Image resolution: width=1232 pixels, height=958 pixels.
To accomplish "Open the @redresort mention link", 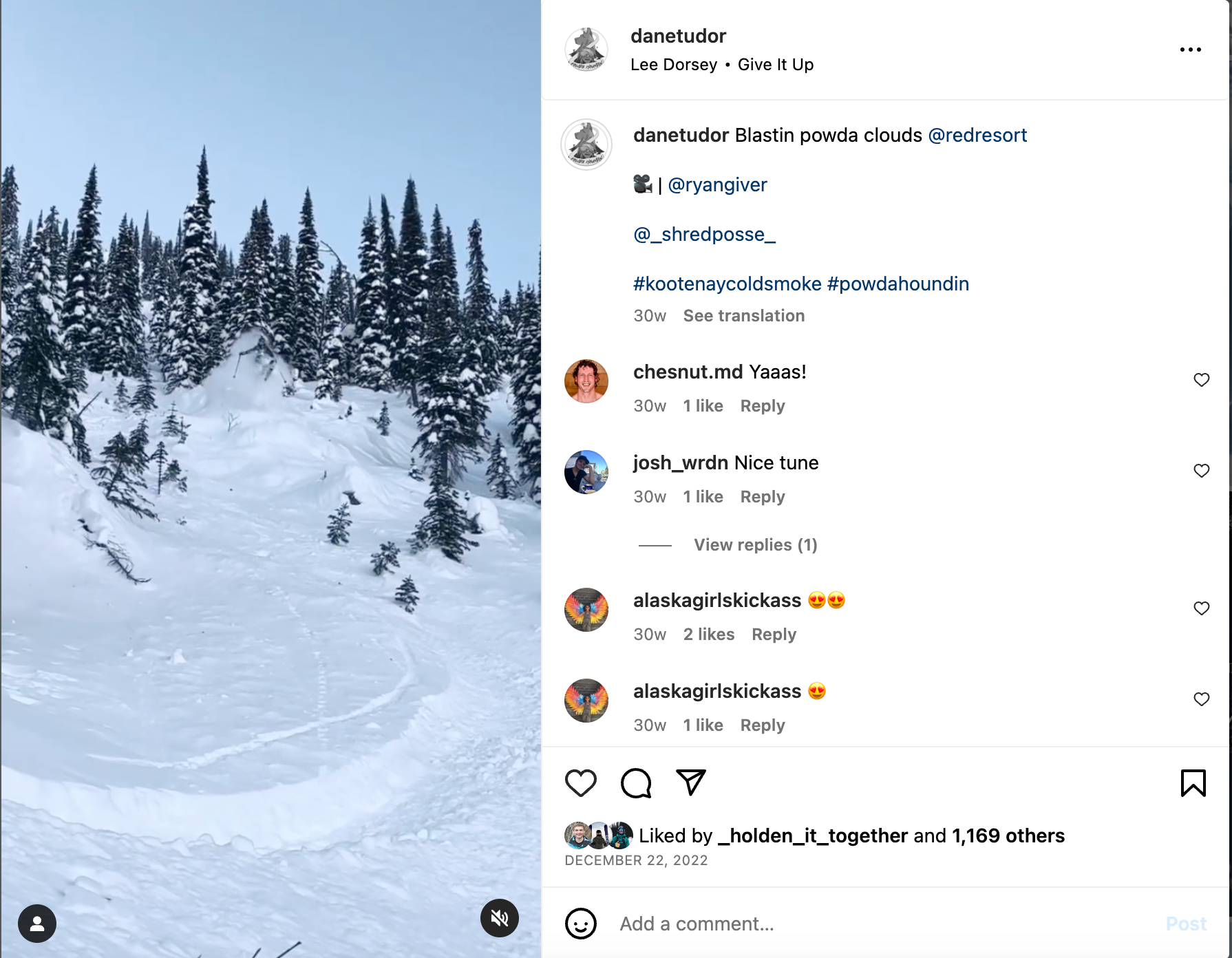I will (x=977, y=136).
